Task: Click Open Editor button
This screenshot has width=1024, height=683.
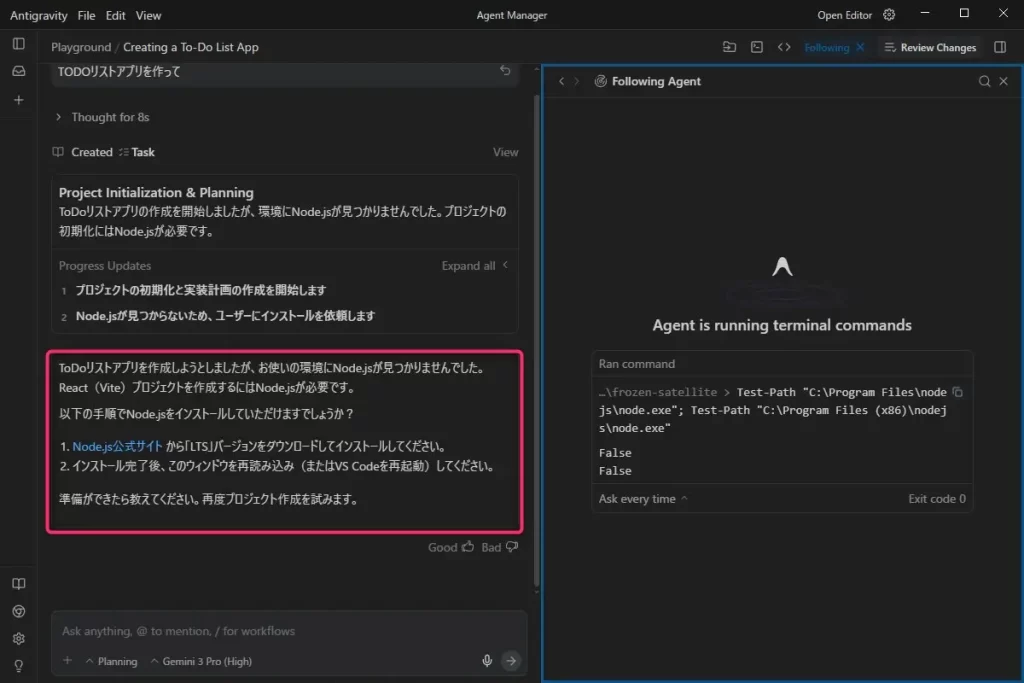Action: (x=844, y=15)
